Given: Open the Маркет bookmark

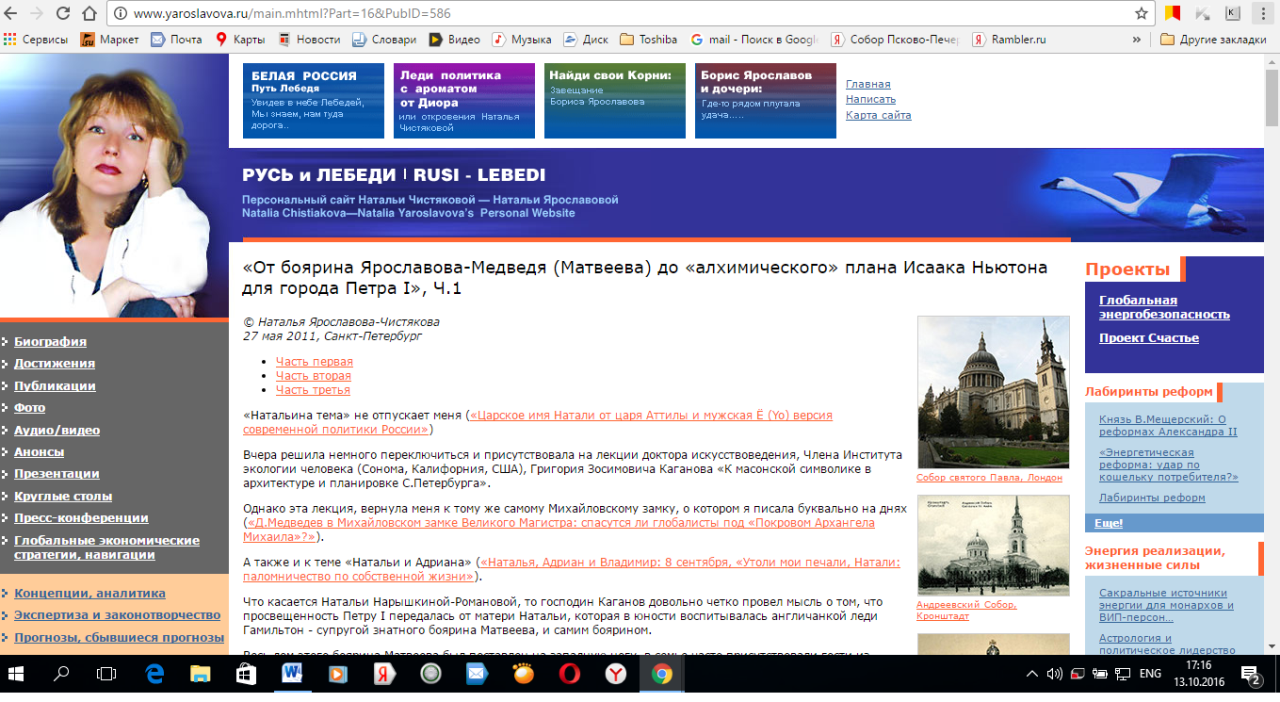Looking at the screenshot, I should click(x=111, y=40).
